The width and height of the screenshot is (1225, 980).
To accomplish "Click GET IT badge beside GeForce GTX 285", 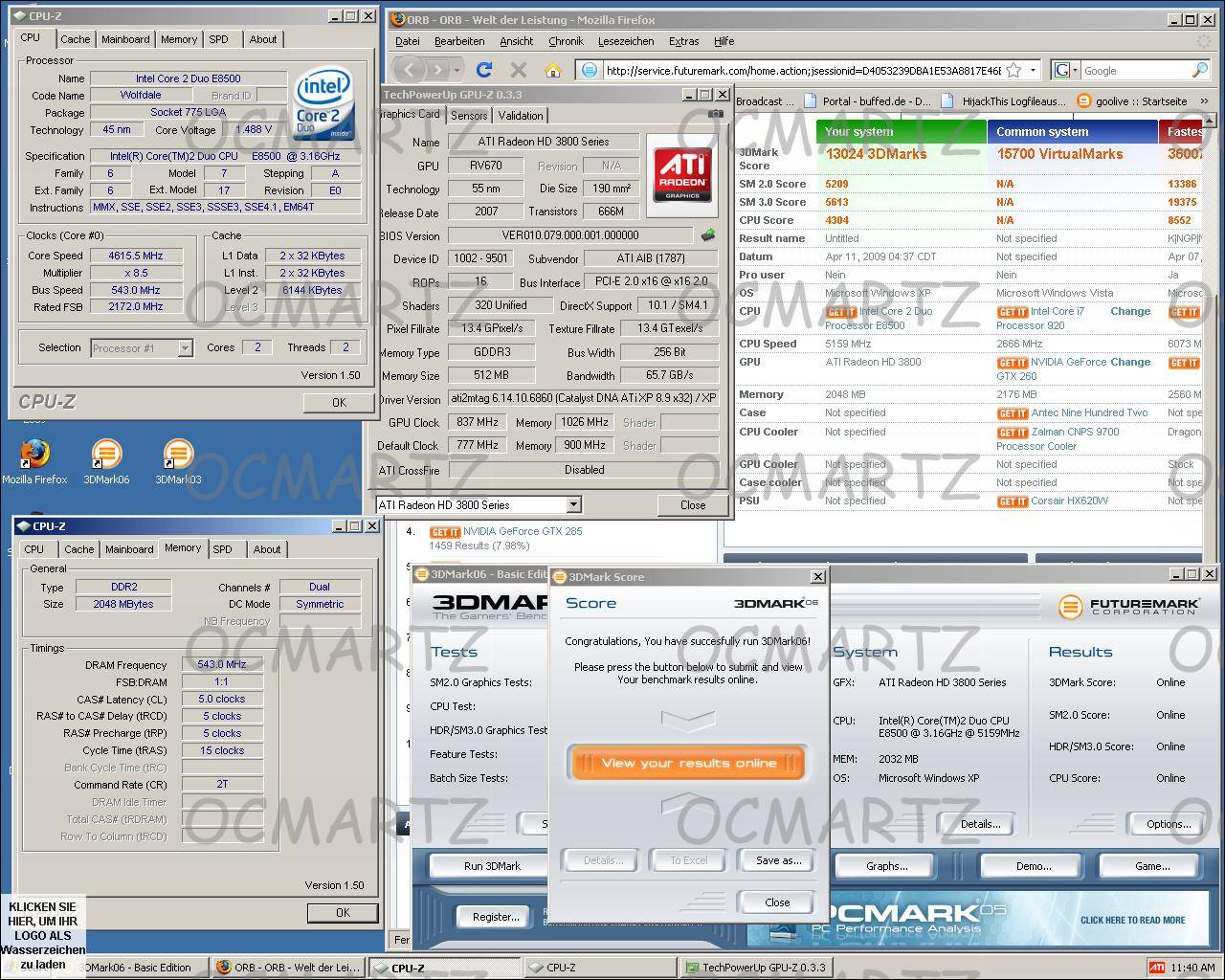I will pos(444,532).
